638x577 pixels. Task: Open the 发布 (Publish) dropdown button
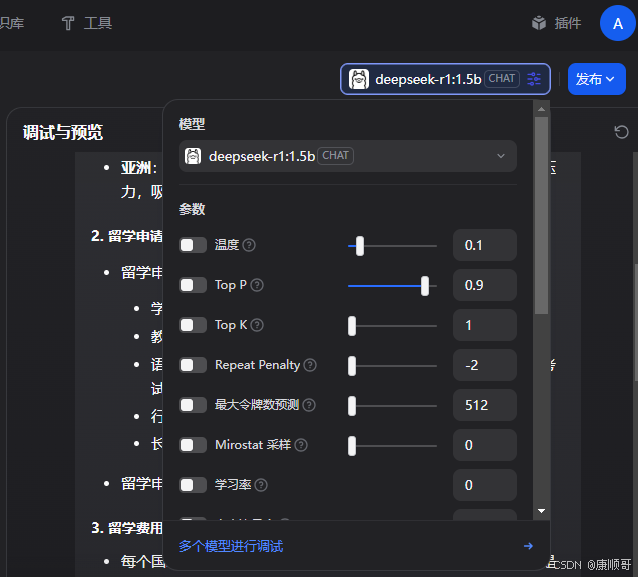tap(596, 79)
